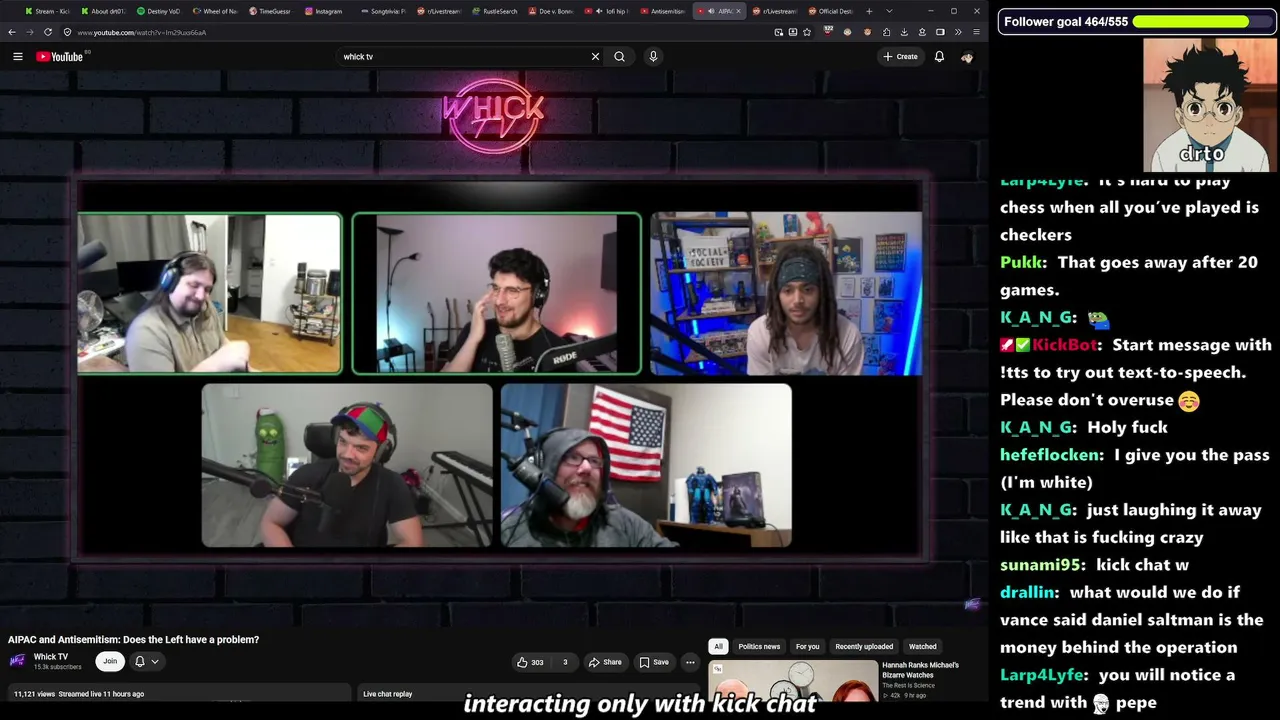Show more browser toolbar tools chevron
The width and height of the screenshot is (1280, 720).
[958, 32]
